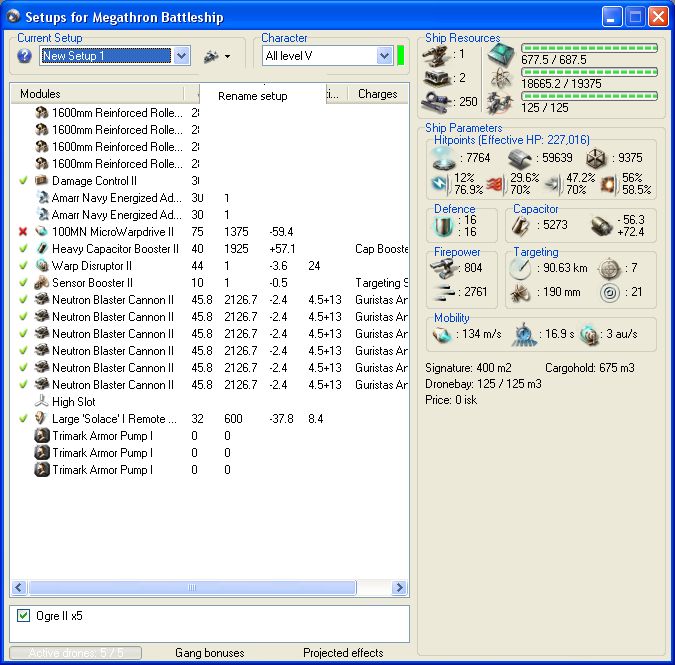Click the empty High Slot icon
675x665 pixels.
point(42,402)
